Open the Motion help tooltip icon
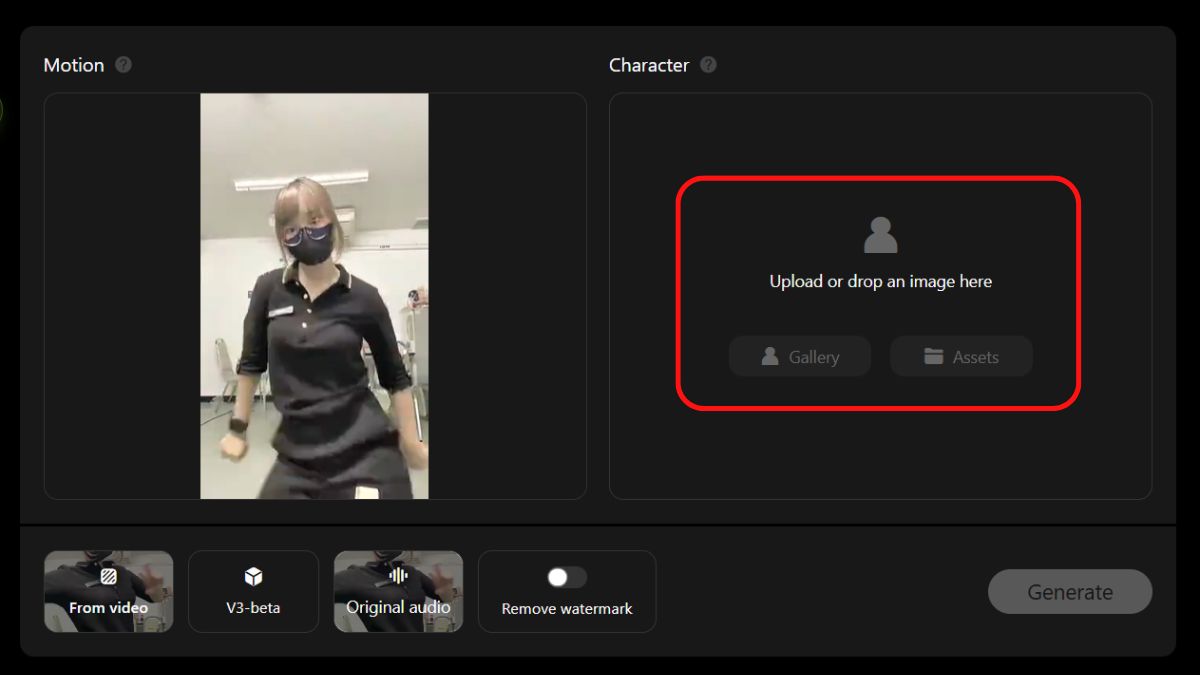Screen dimensions: 1200x675 point(122,65)
